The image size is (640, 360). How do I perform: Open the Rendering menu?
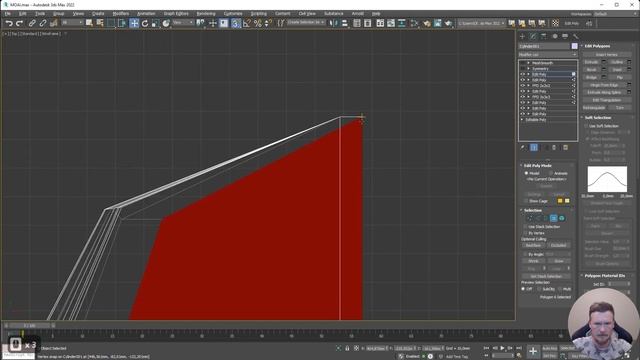pyautogui.click(x=206, y=13)
